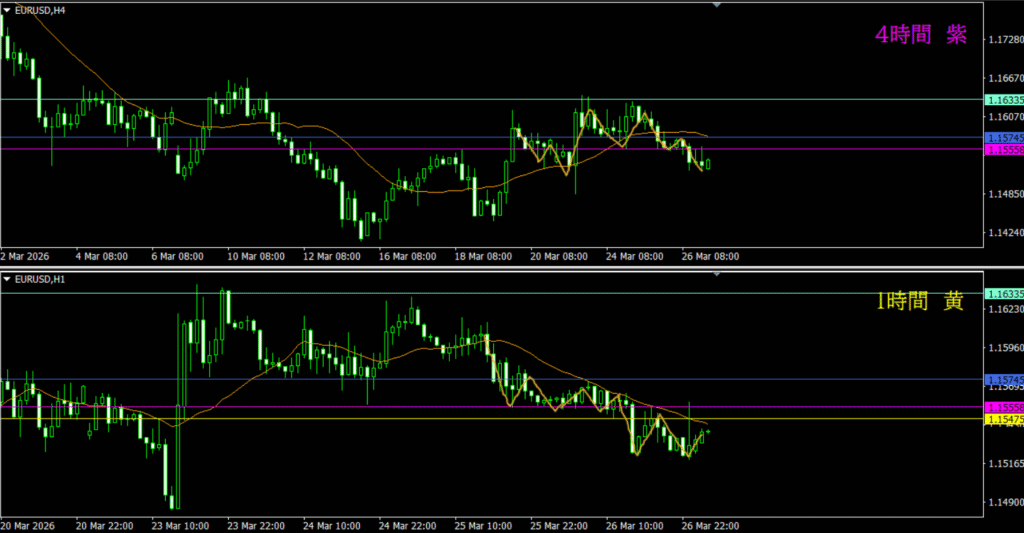
Task: Select the green 1.16335 price tag on H4 chart
Action: pyautogui.click(x=1003, y=100)
